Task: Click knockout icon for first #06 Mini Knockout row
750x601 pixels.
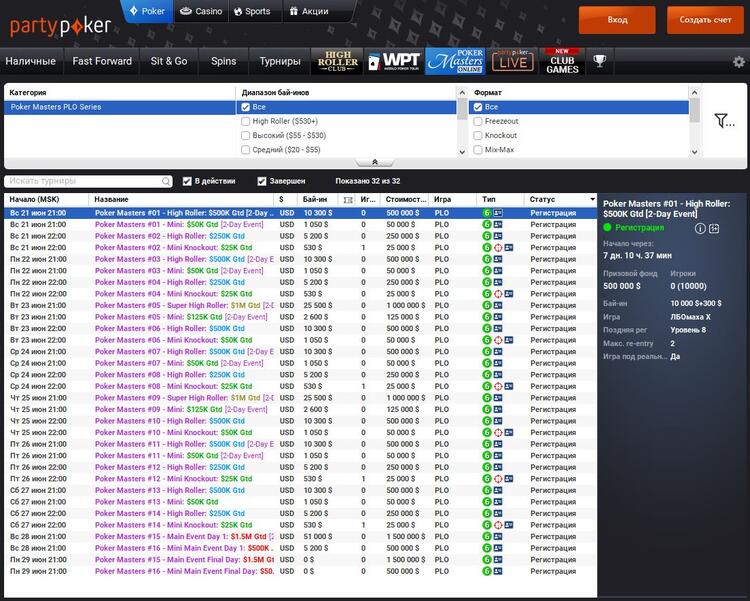Action: (498, 340)
